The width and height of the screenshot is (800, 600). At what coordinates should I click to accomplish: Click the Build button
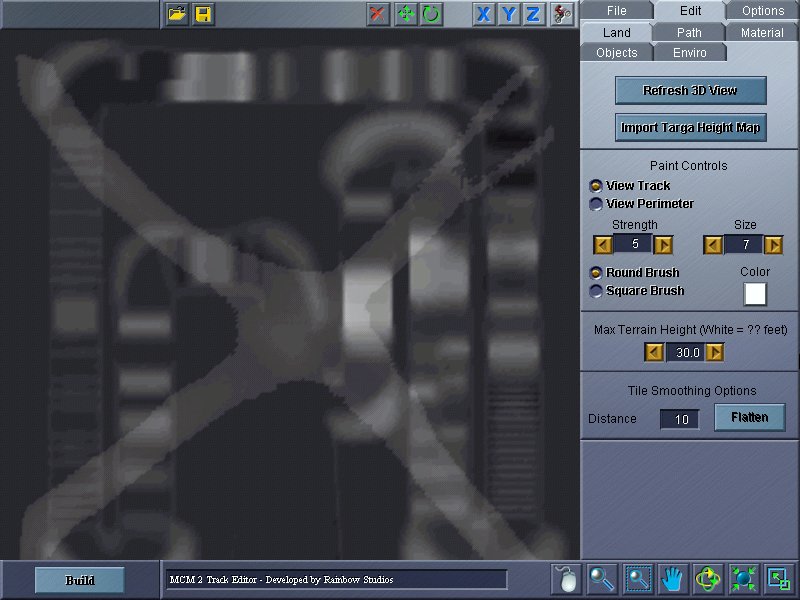pos(80,580)
